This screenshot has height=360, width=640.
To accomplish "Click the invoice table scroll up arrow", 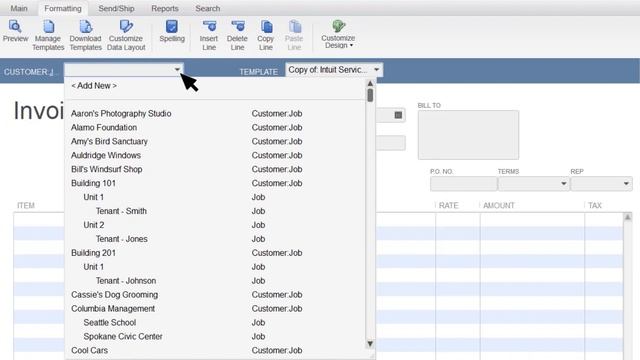I will [x=628, y=217].
